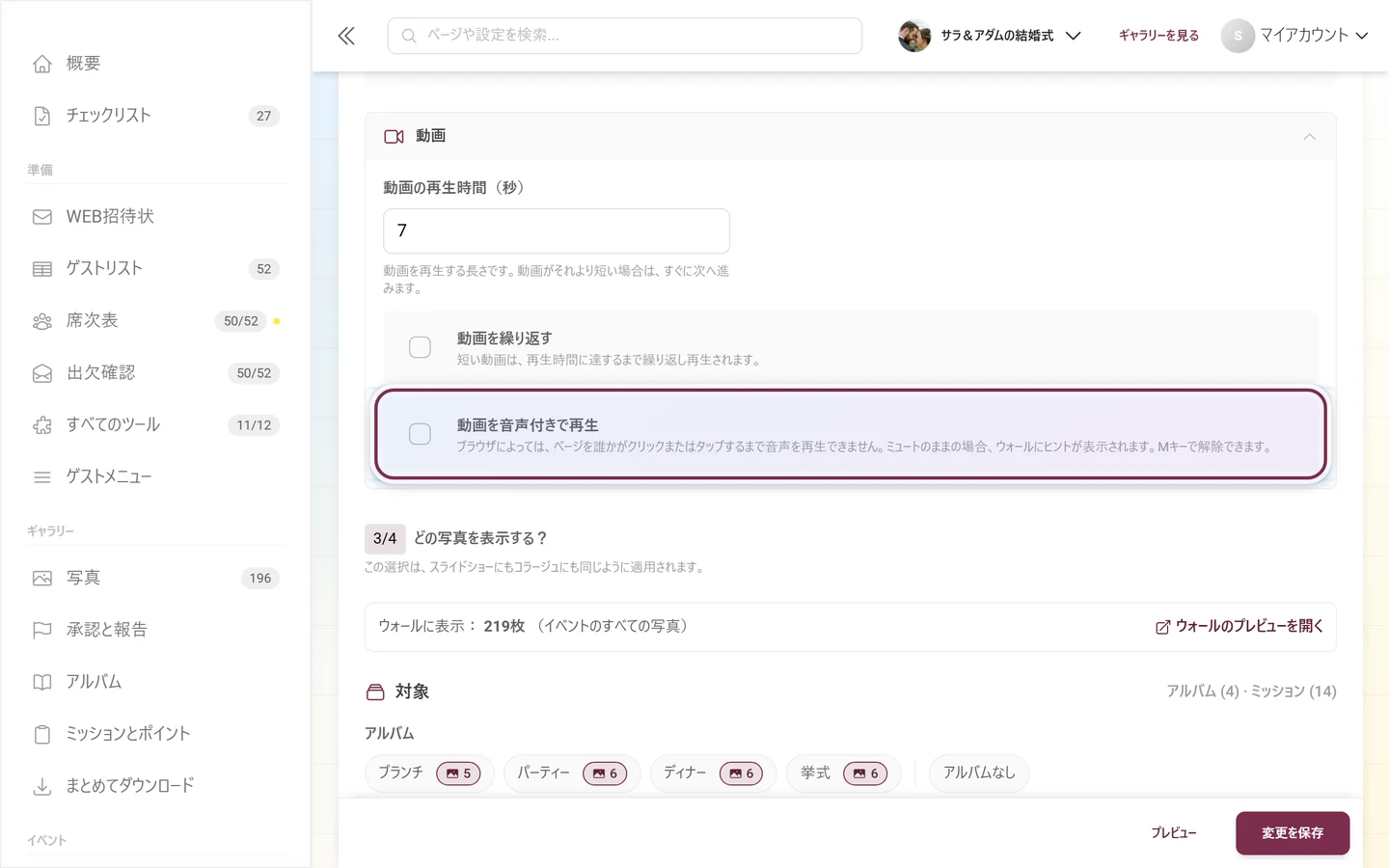
Task: Click the 対象 section heading
Action: tap(412, 692)
